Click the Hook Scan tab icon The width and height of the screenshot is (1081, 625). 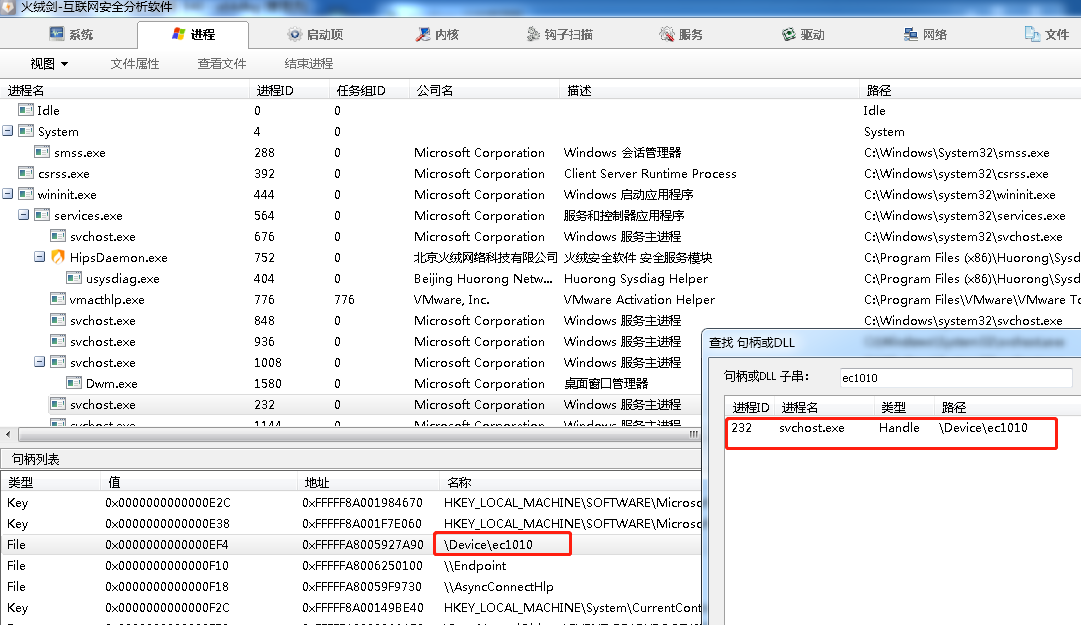point(534,34)
